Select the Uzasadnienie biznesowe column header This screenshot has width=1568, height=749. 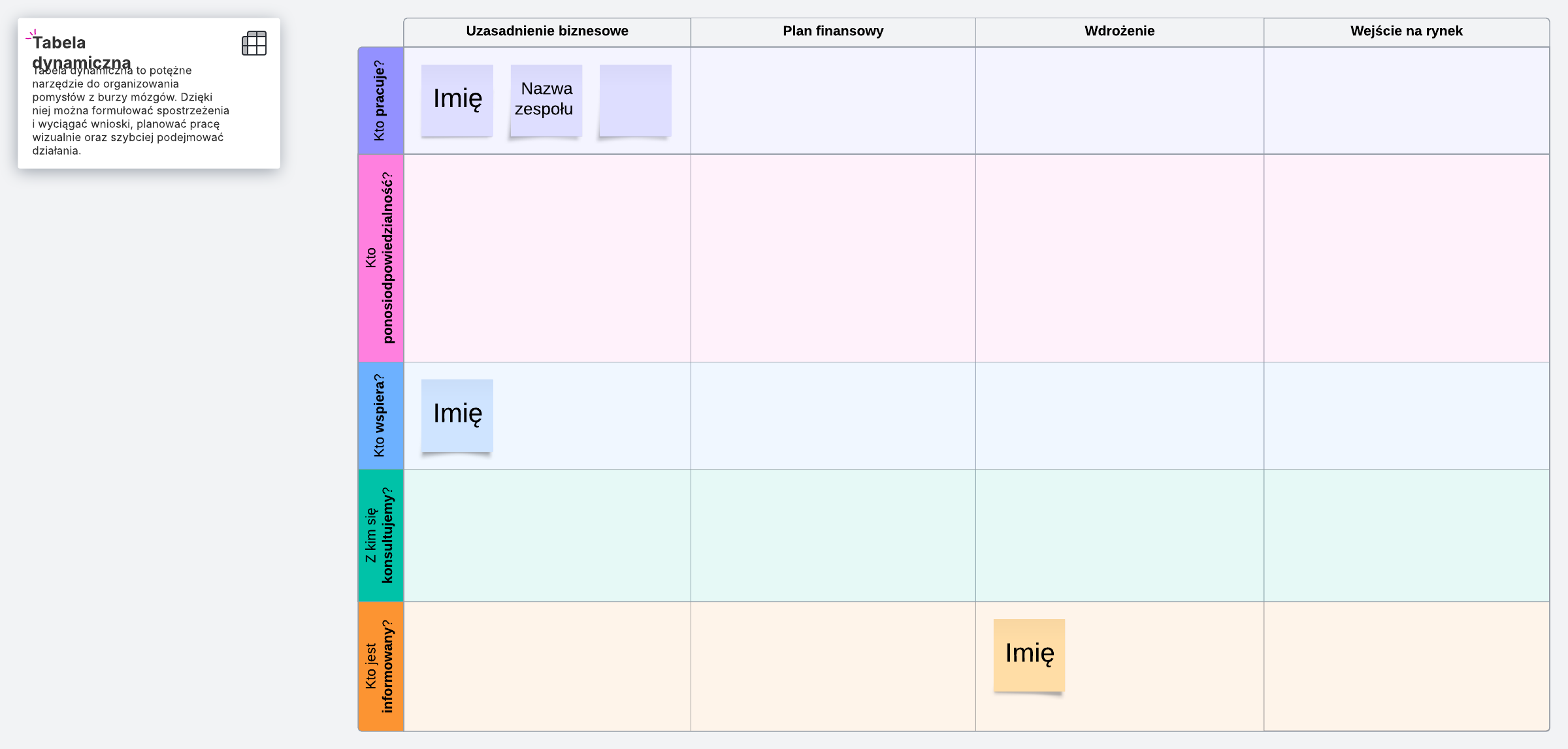[x=547, y=31]
